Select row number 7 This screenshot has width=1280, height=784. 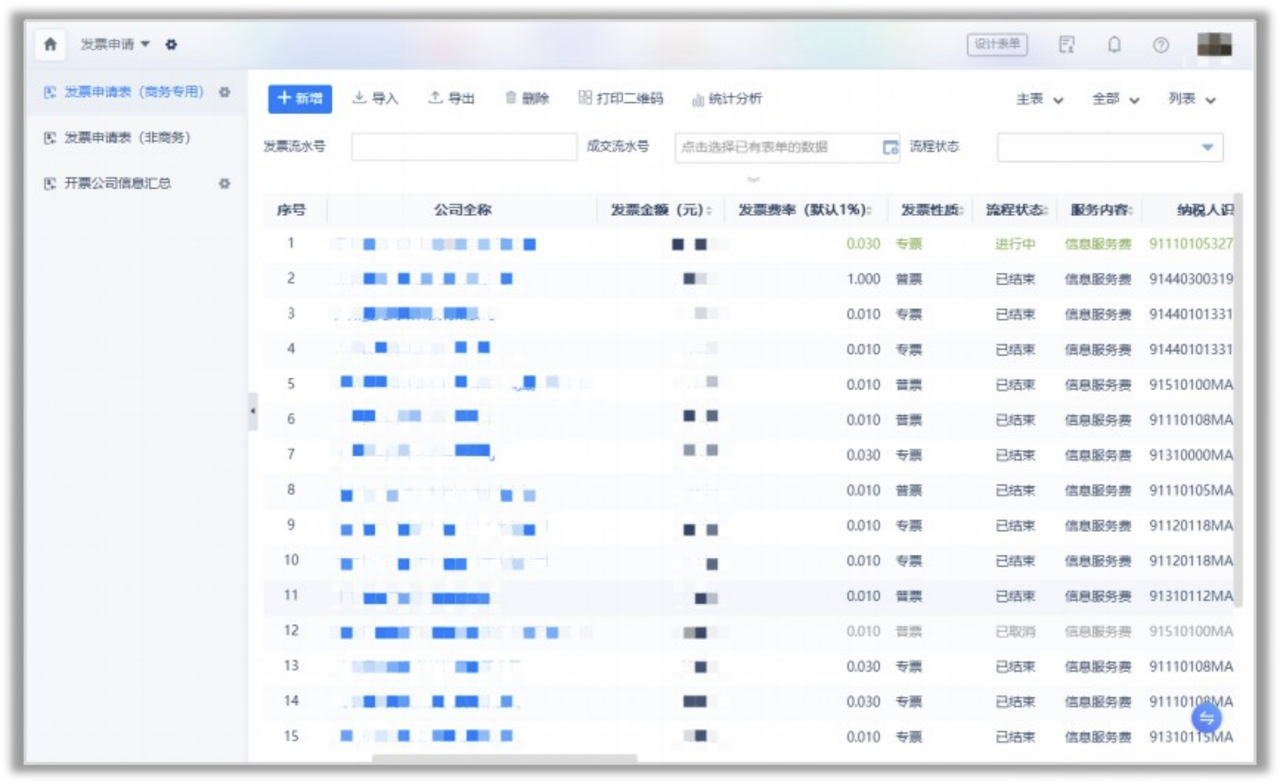pyautogui.click(x=291, y=455)
